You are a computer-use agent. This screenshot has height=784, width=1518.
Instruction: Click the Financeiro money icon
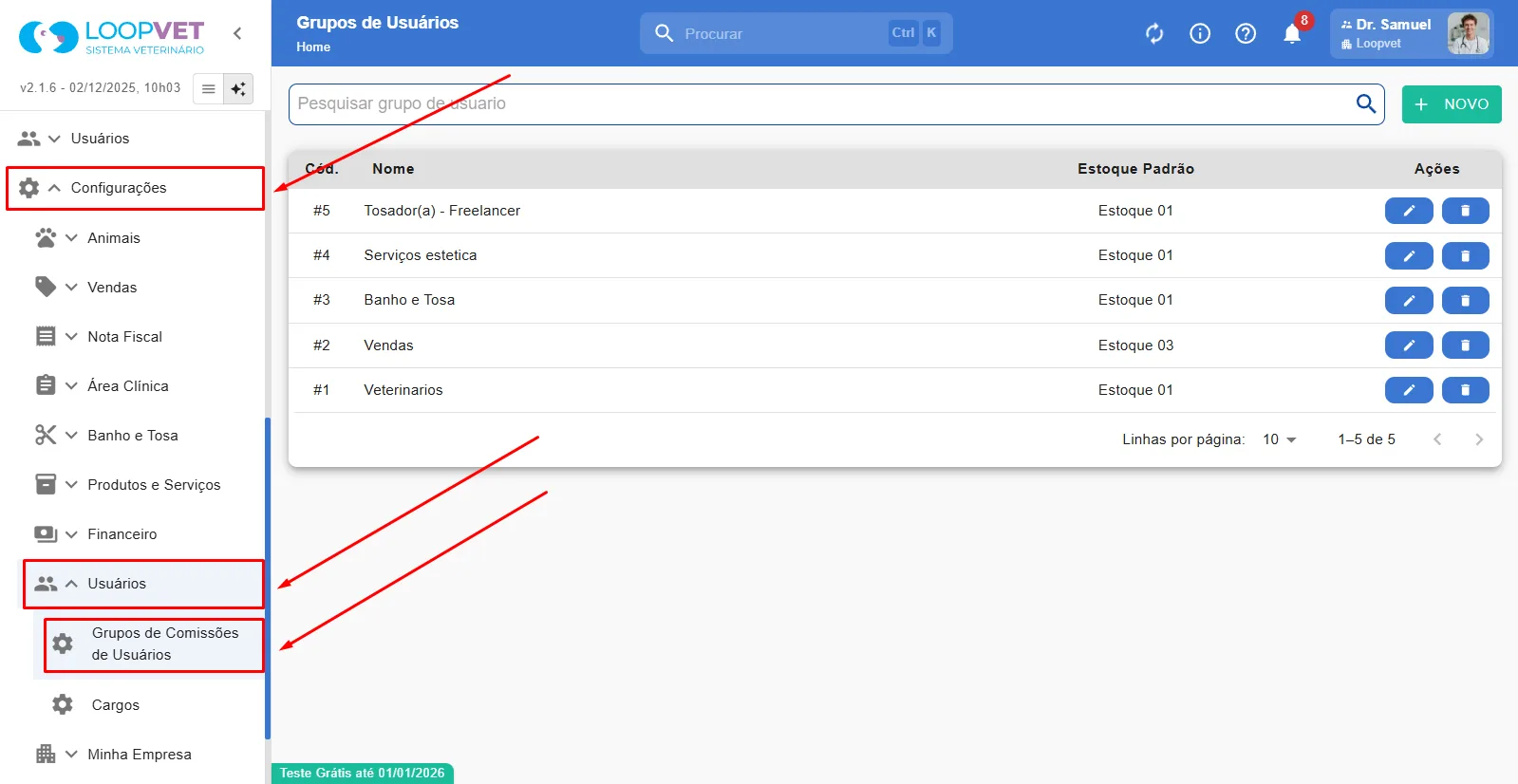46,533
